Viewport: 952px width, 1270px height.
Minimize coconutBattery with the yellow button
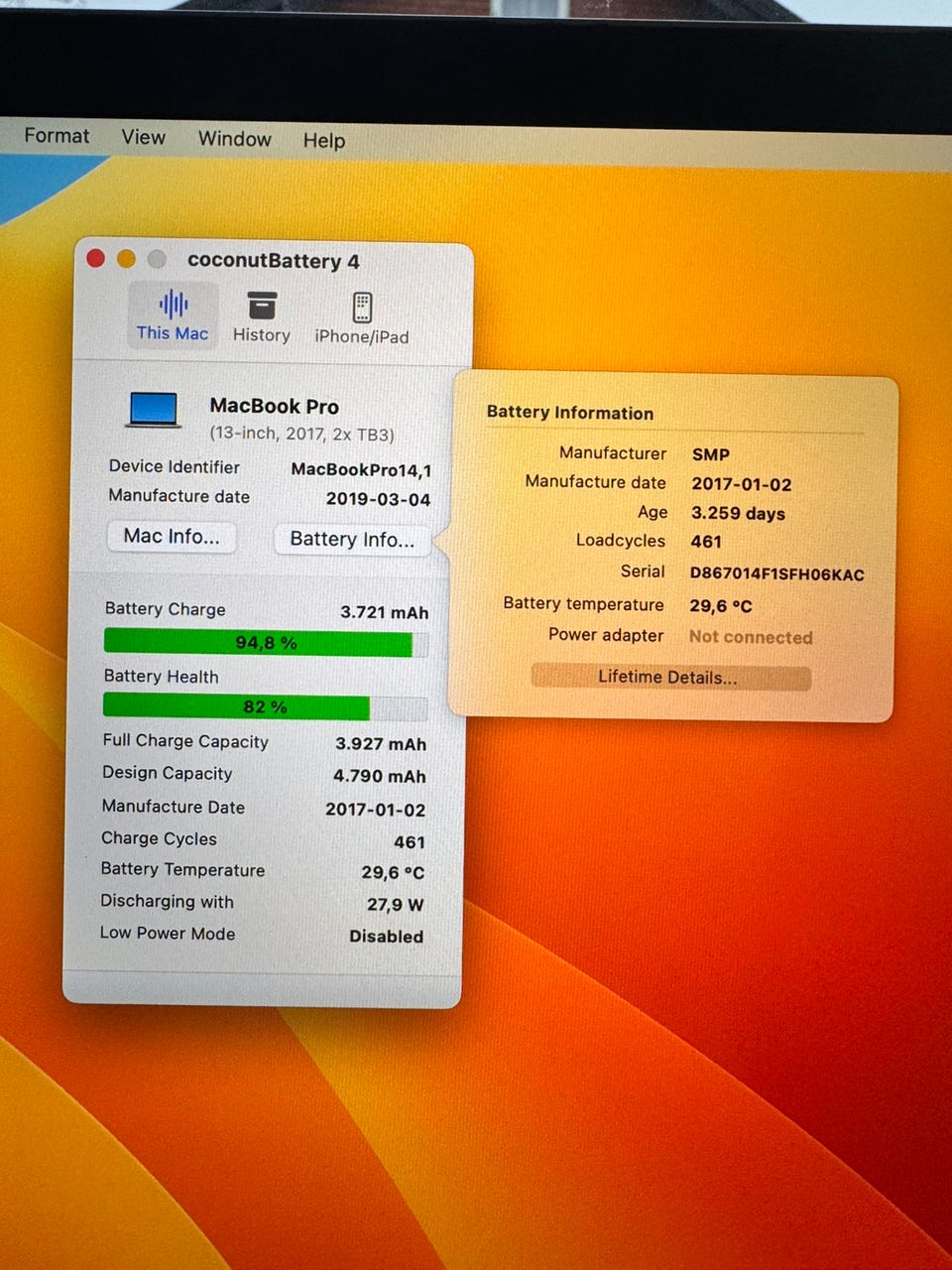[x=126, y=259]
